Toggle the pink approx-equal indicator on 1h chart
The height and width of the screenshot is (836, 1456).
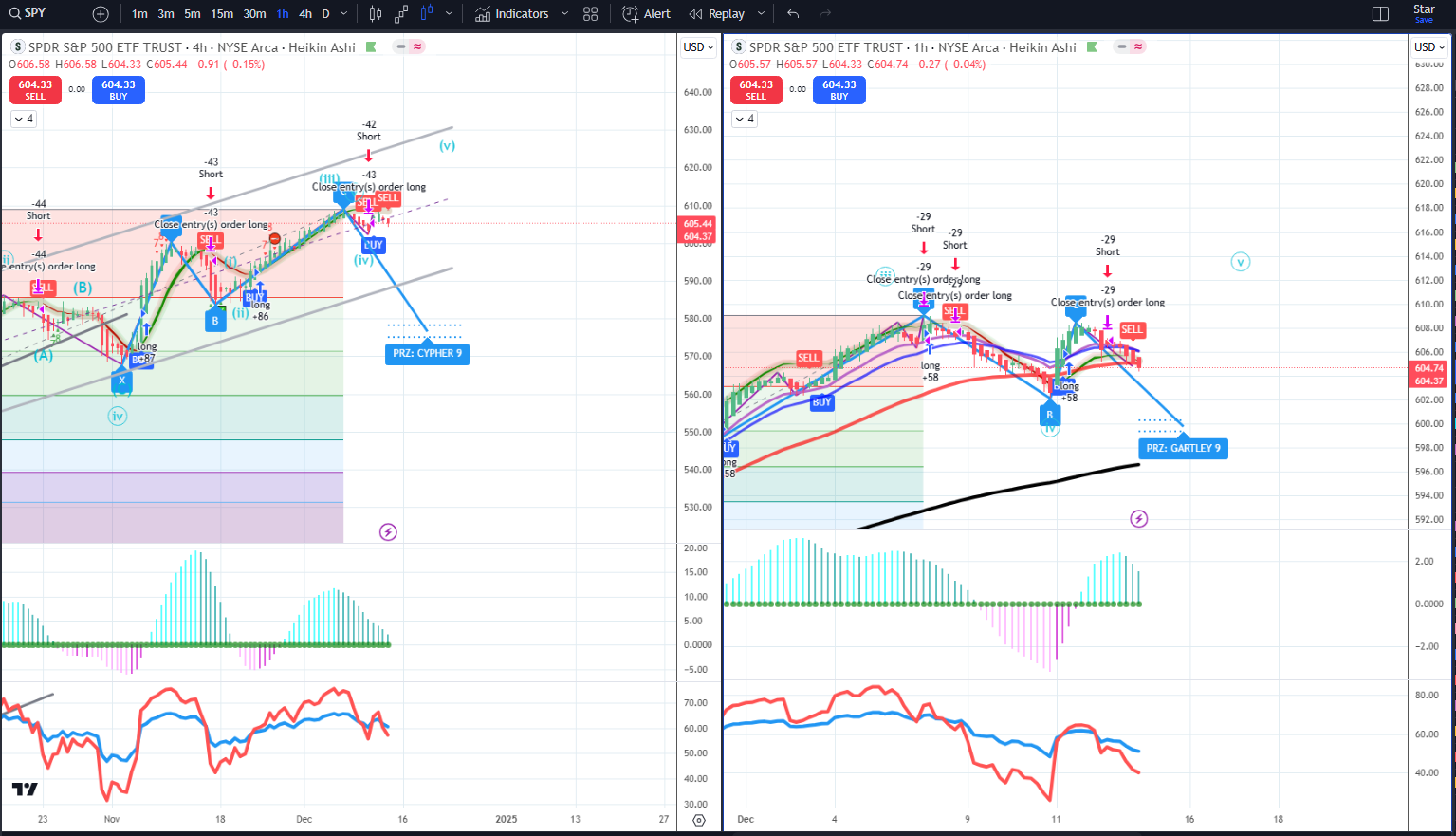coord(1138,46)
